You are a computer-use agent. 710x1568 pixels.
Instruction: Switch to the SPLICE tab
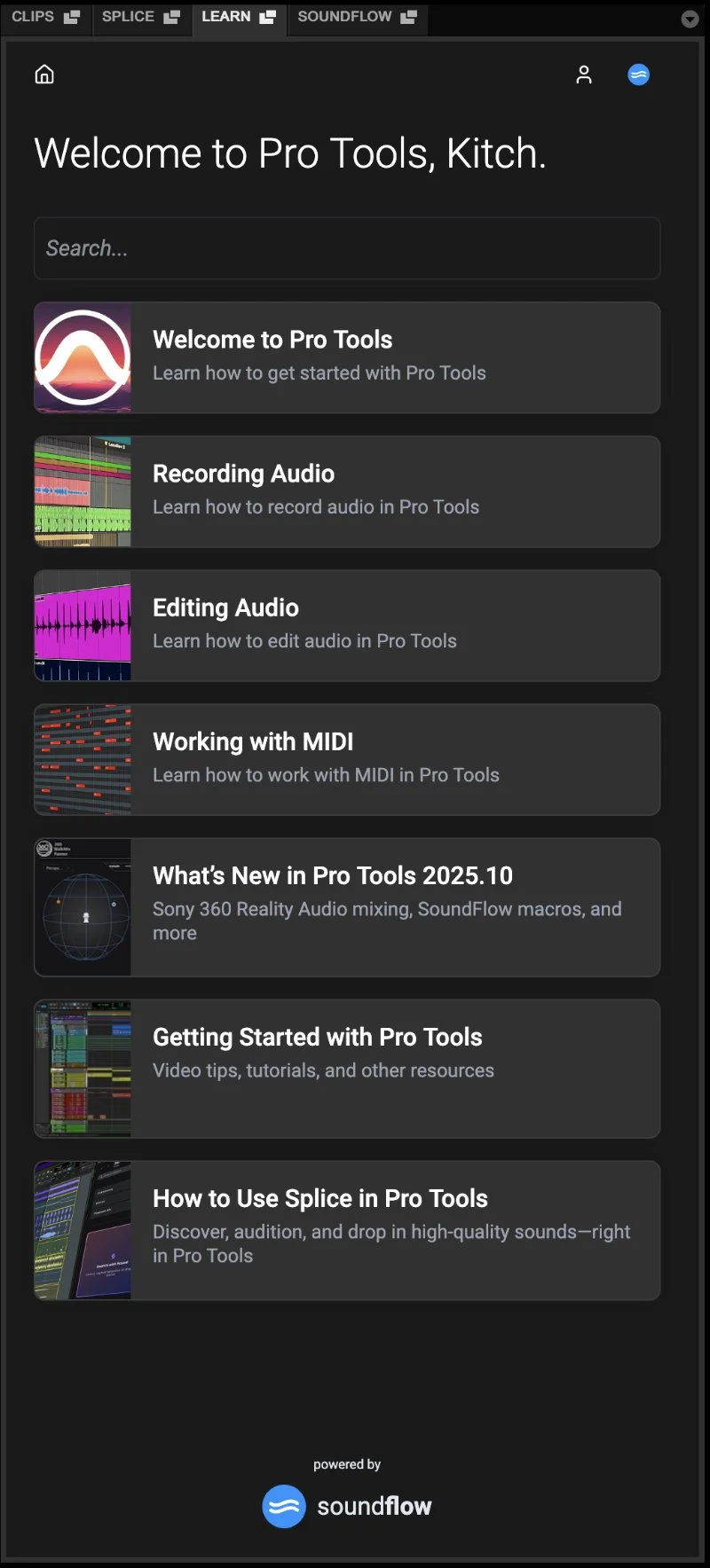(x=128, y=17)
